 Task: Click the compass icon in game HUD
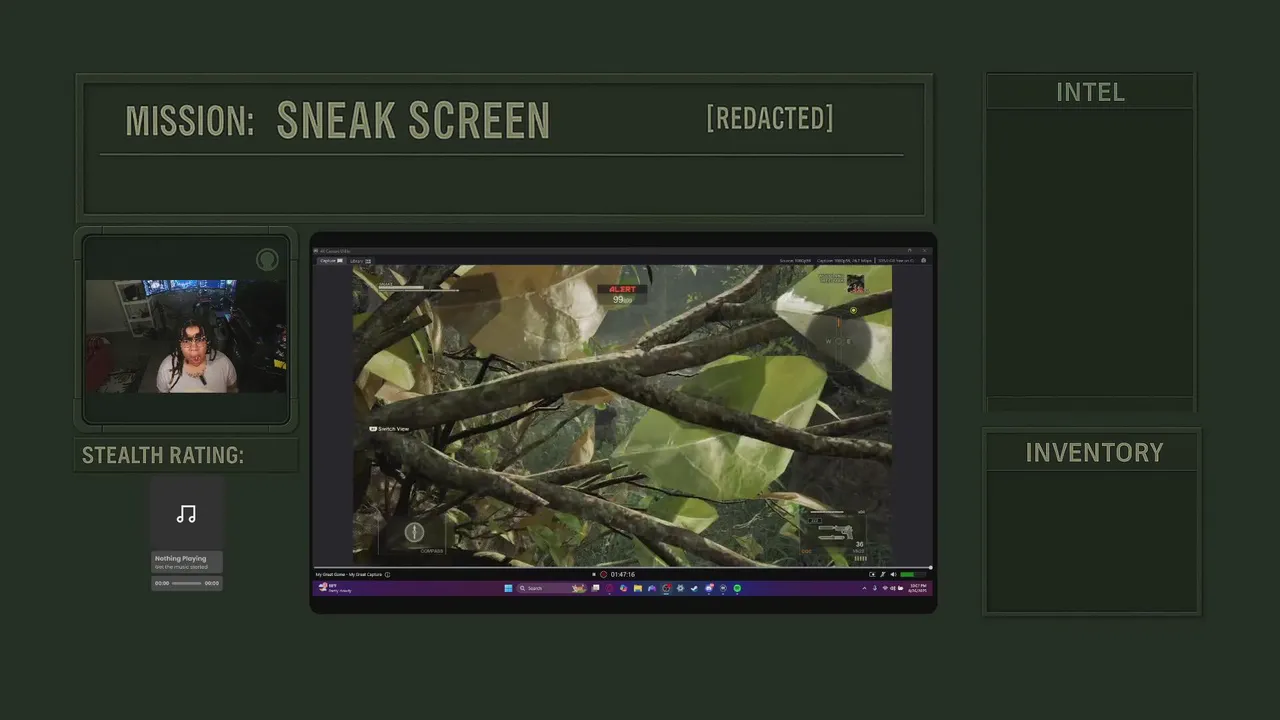point(414,532)
